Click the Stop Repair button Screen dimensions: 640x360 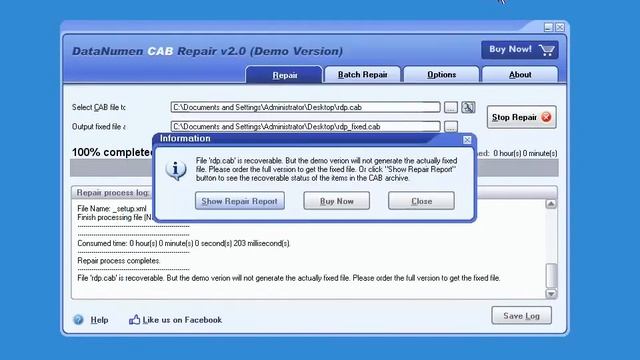click(521, 118)
